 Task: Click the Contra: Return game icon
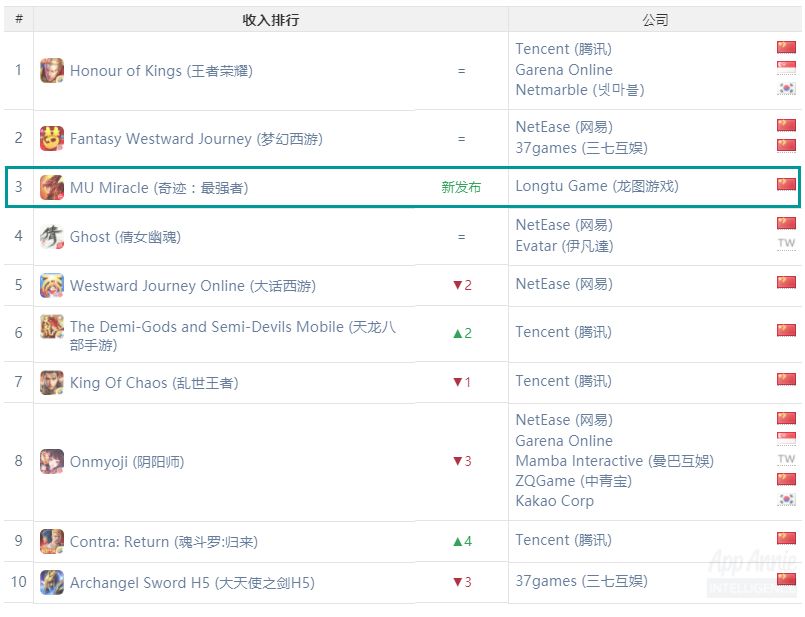(51, 542)
